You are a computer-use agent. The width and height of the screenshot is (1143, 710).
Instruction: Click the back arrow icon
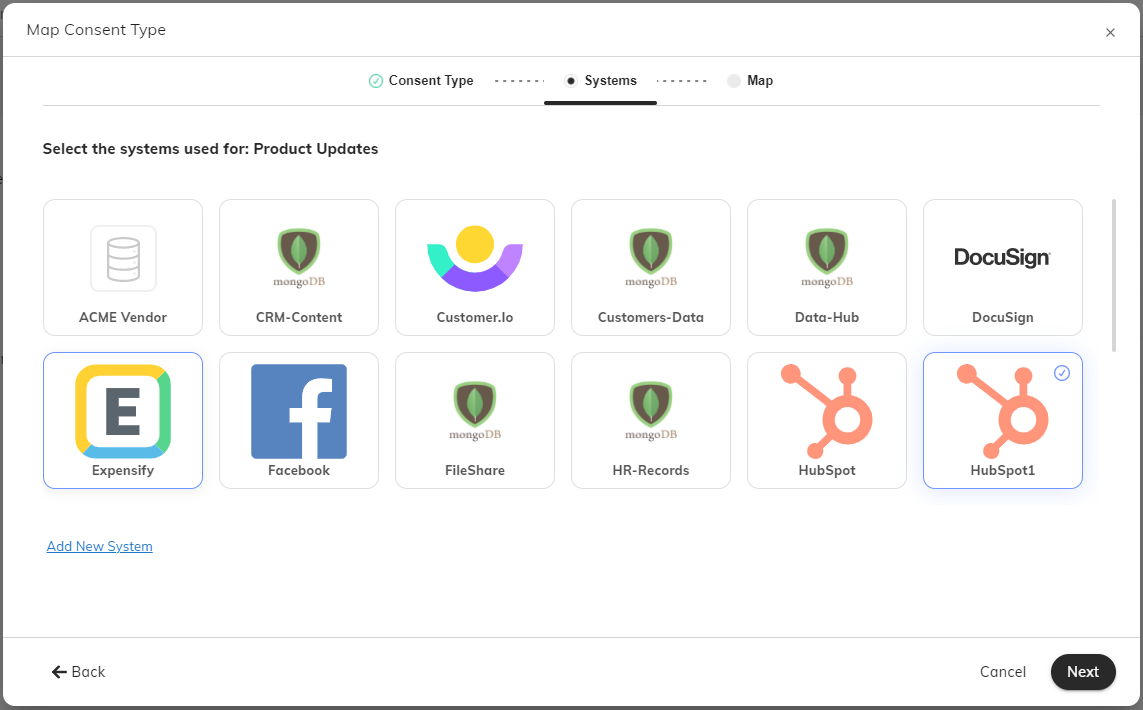[59, 672]
